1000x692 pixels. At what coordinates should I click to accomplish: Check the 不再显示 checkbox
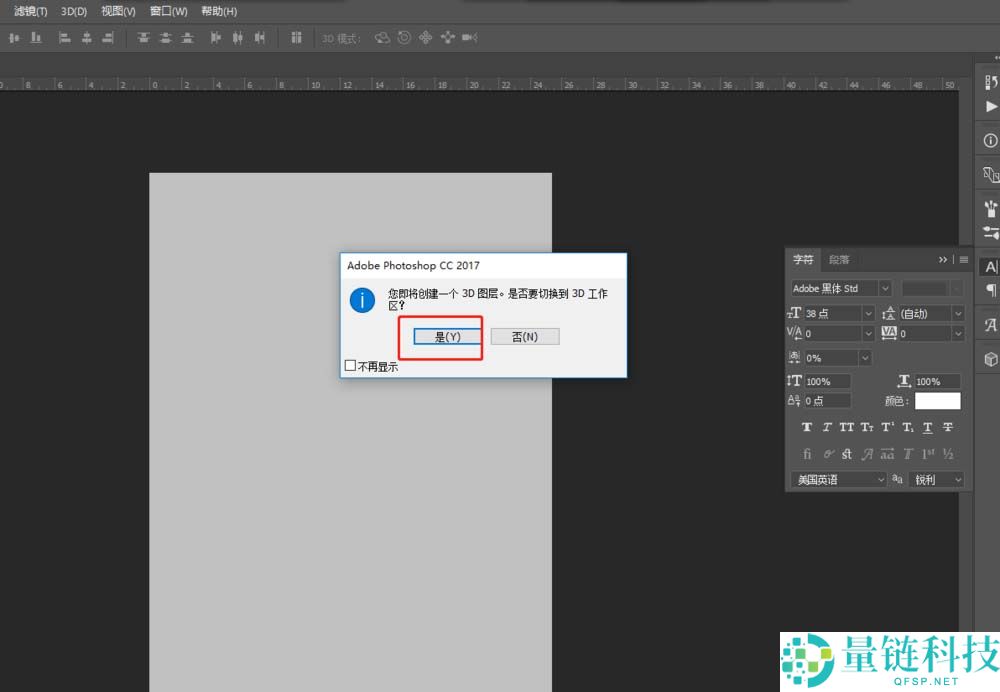[x=350, y=366]
